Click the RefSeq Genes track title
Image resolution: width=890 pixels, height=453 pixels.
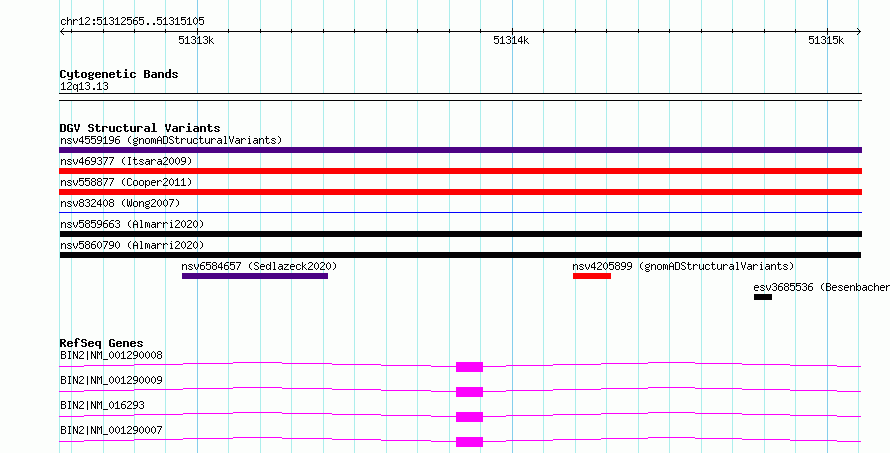(101, 343)
